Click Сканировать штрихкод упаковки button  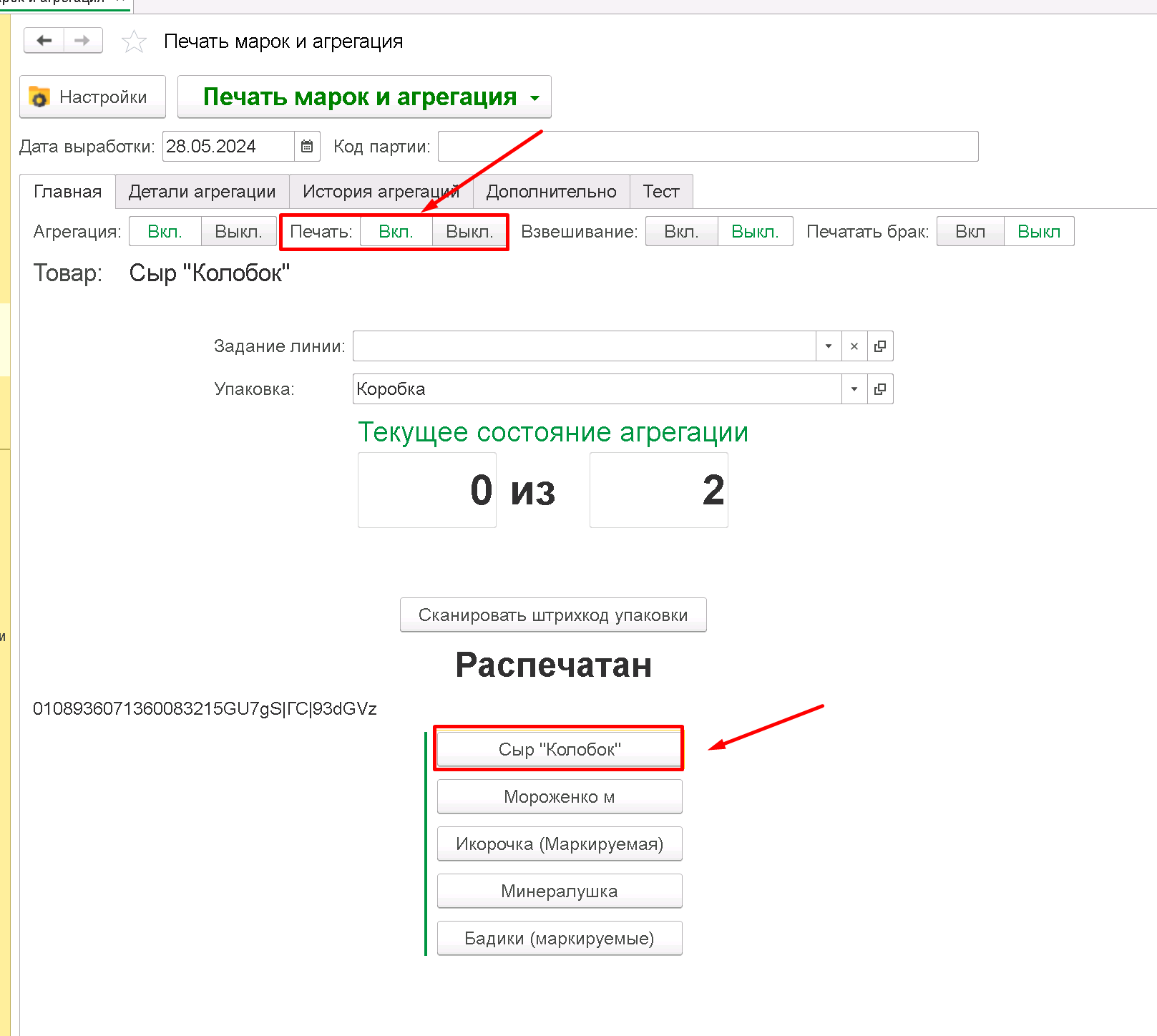click(x=553, y=615)
